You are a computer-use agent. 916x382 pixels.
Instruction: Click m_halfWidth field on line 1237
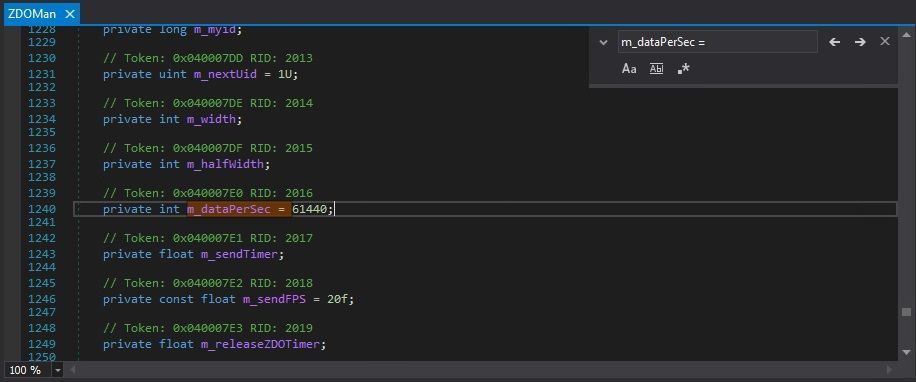click(x=225, y=164)
